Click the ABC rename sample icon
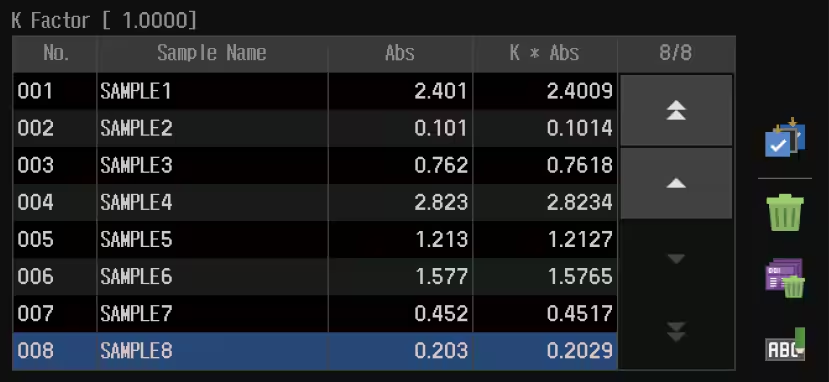The width and height of the screenshot is (829, 382). pos(785,345)
